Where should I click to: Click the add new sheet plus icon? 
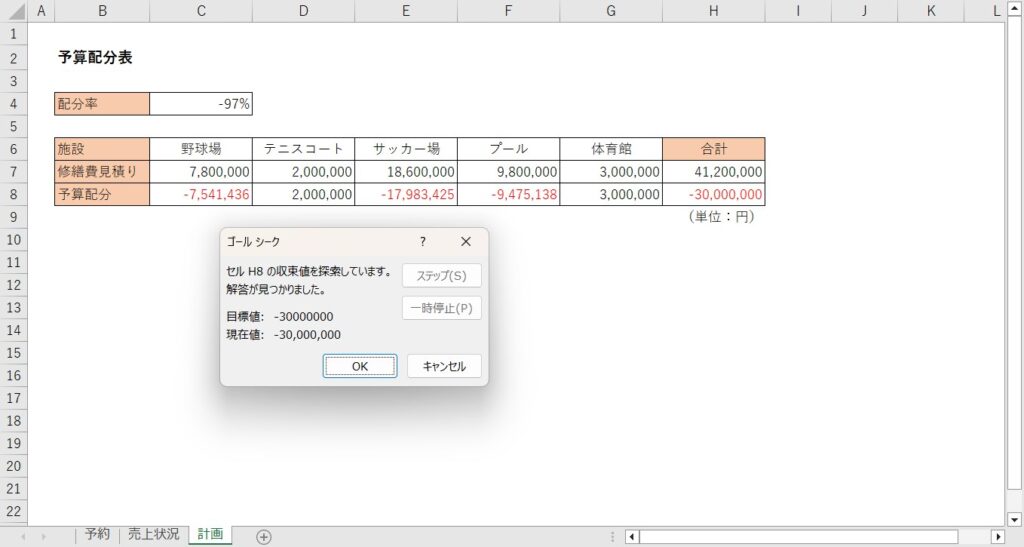coord(264,537)
